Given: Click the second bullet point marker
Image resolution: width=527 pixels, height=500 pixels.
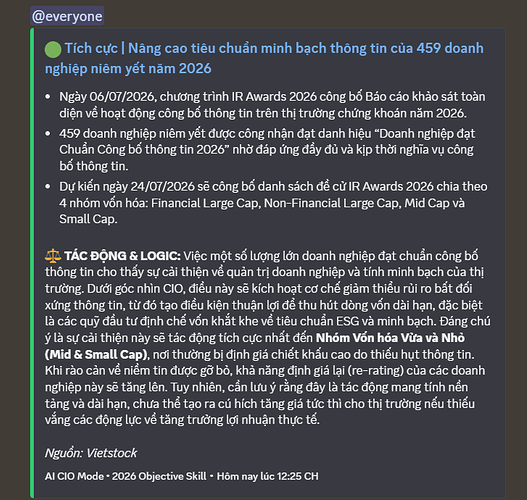Looking at the screenshot, I should tap(48, 134).
